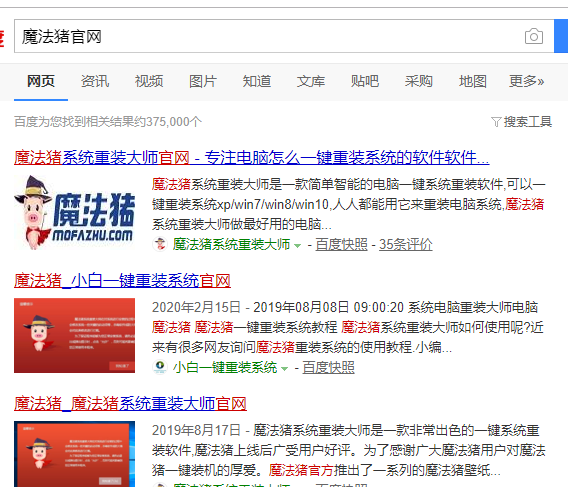Click the mofazhu.com pig logo thumbnail

[74, 212]
